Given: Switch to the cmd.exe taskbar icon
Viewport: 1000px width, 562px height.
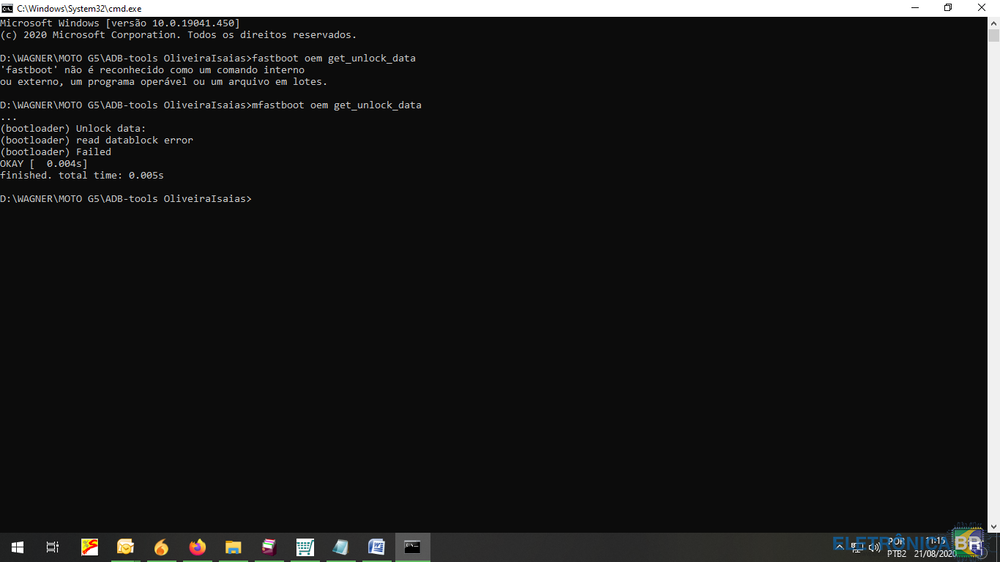Looking at the screenshot, I should coord(412,547).
